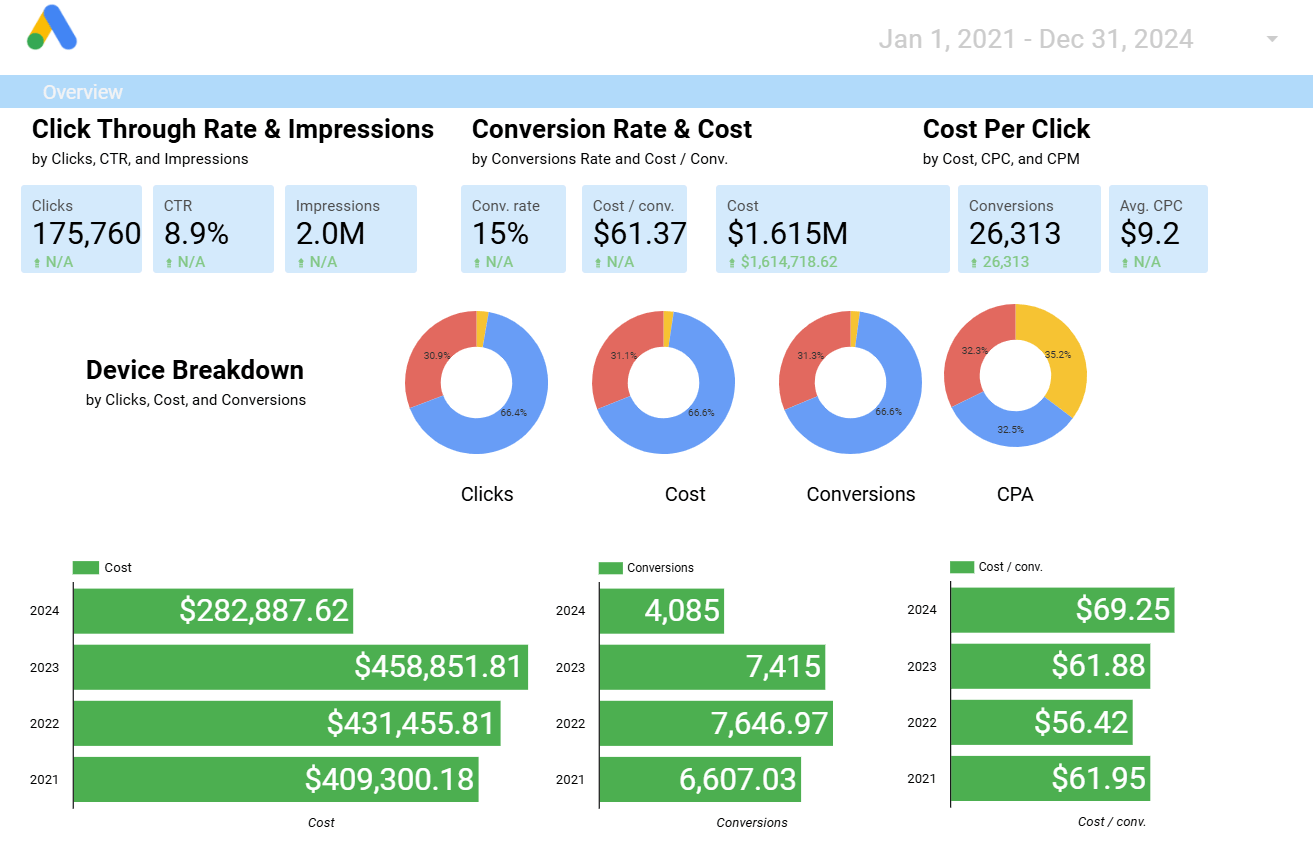Click the Conv. rate scorecard

pos(512,229)
